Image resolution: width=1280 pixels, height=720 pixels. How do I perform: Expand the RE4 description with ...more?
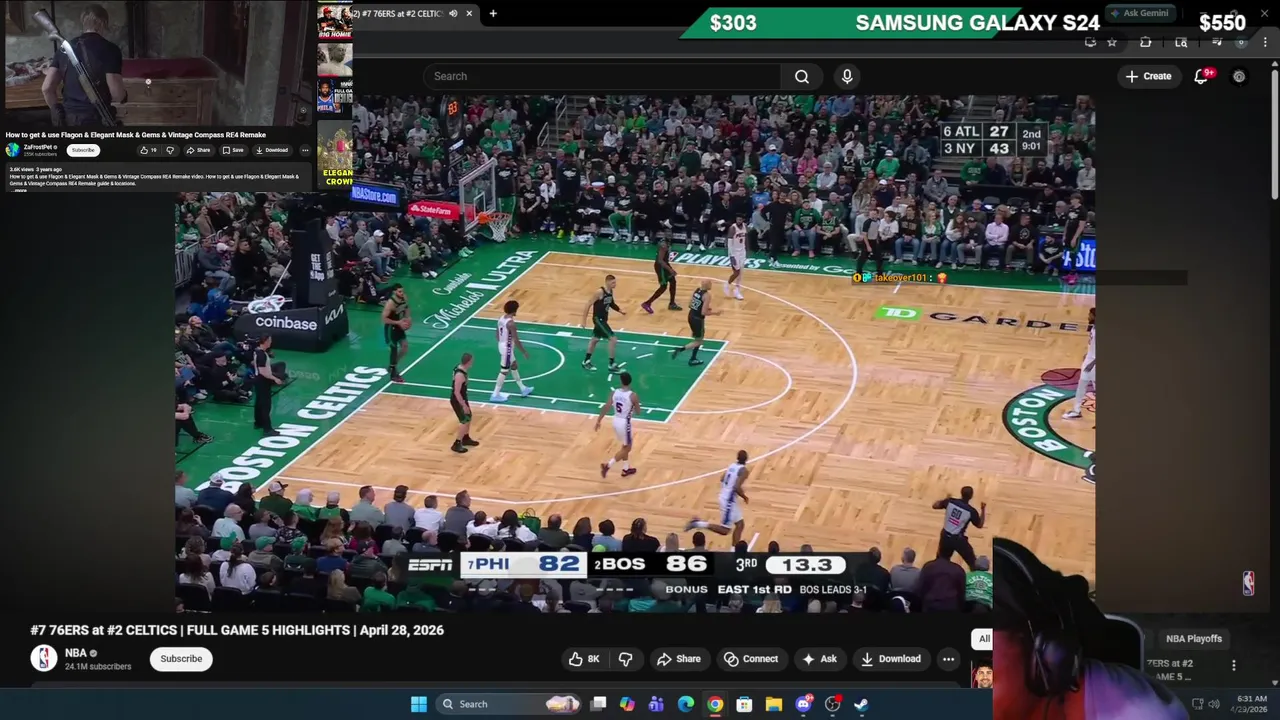21,190
